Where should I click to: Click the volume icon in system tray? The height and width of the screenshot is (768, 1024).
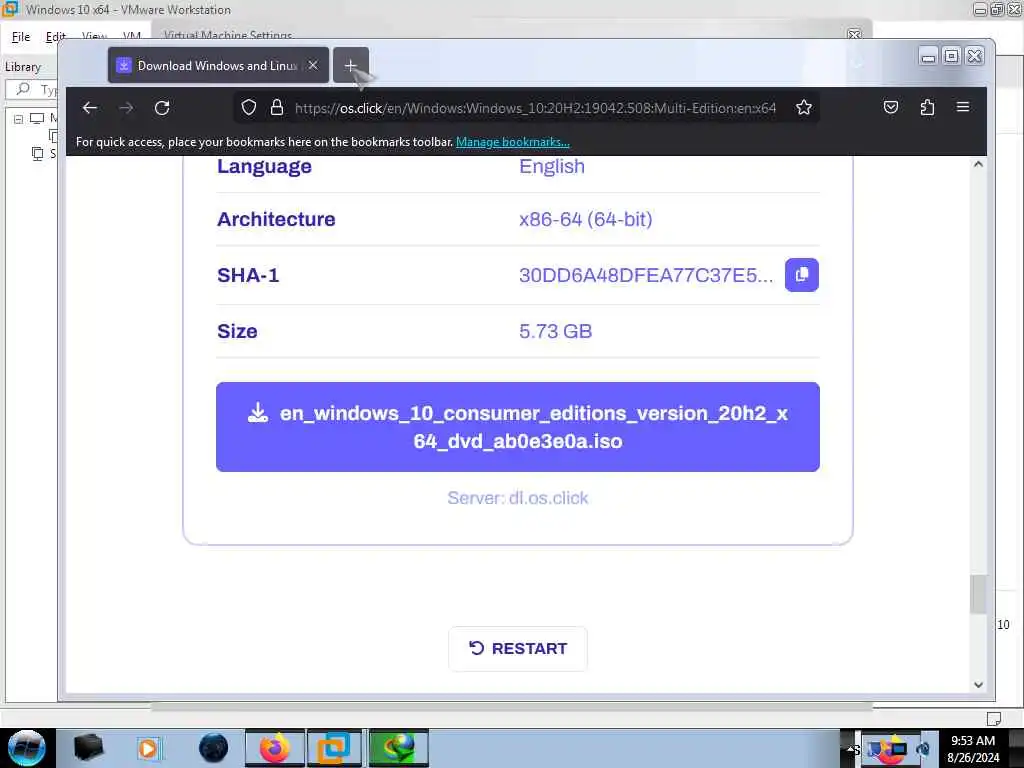point(923,749)
